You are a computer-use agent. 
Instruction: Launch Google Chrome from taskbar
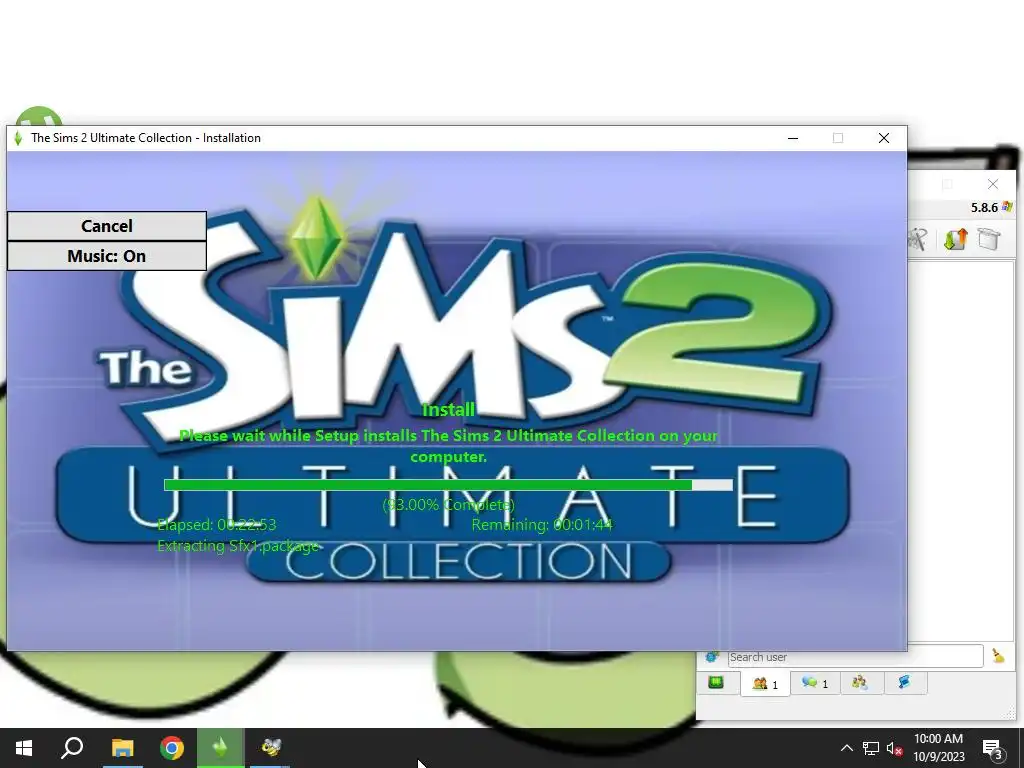[x=172, y=748]
